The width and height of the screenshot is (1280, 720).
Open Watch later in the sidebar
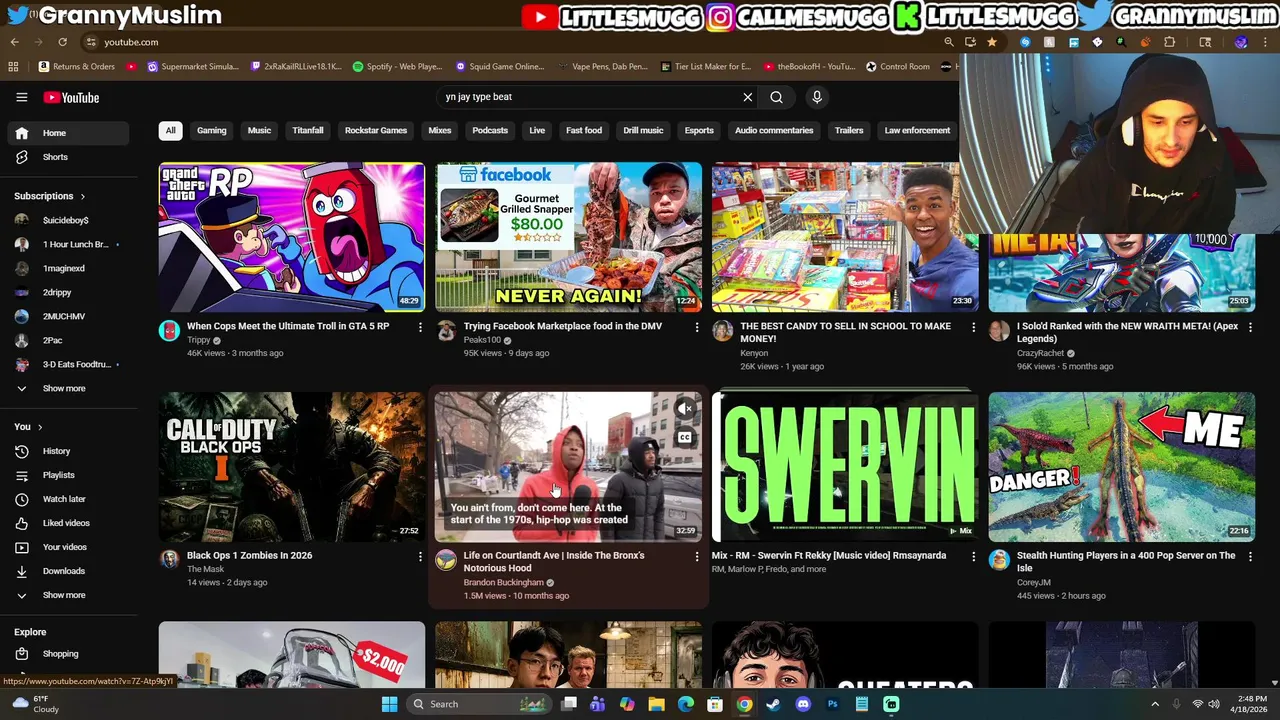[x=66, y=499]
